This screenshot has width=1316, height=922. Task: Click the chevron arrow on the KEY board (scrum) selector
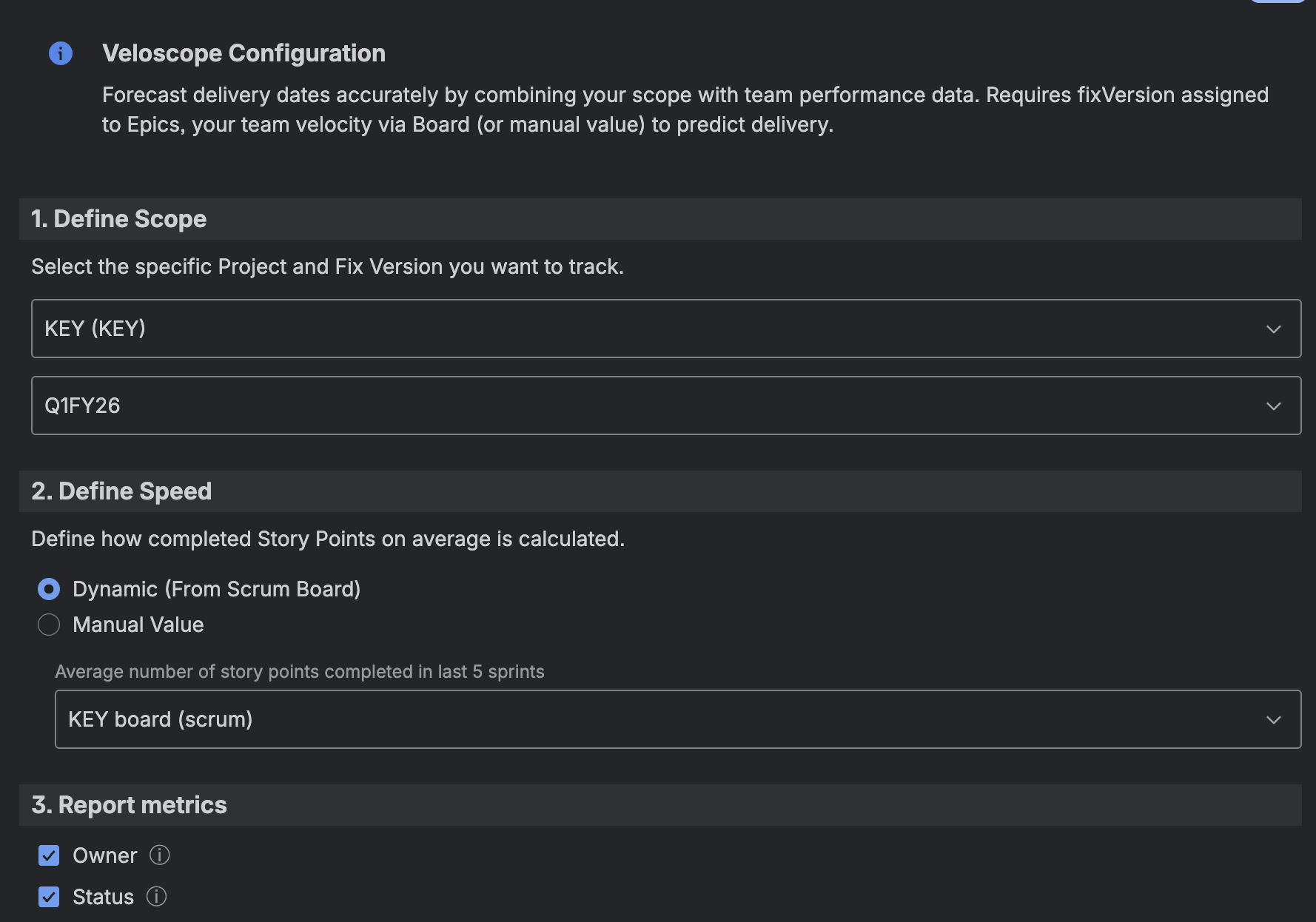coord(1273,720)
